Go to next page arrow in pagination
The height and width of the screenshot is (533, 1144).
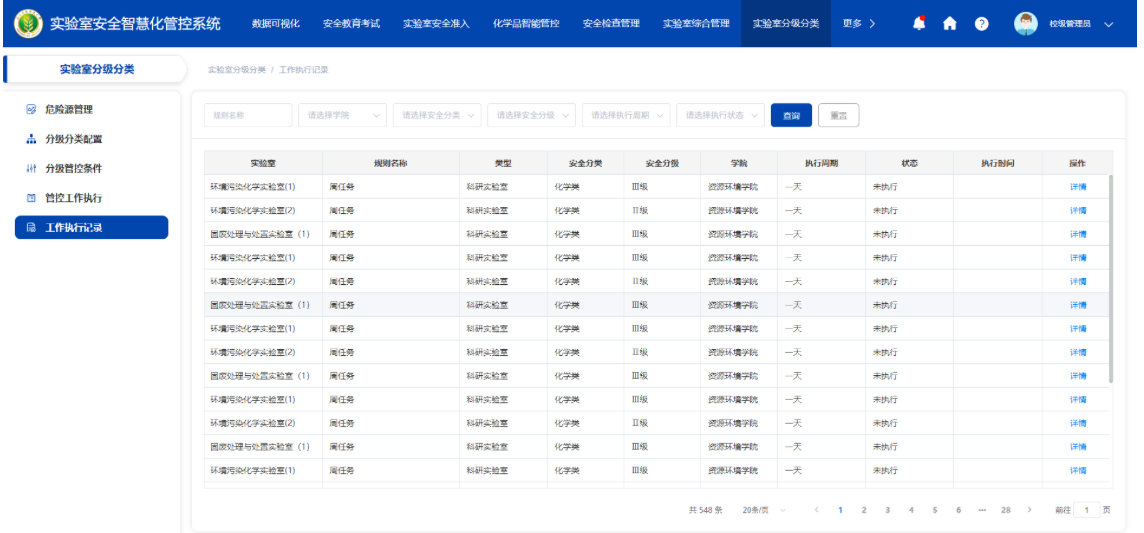[1029, 510]
